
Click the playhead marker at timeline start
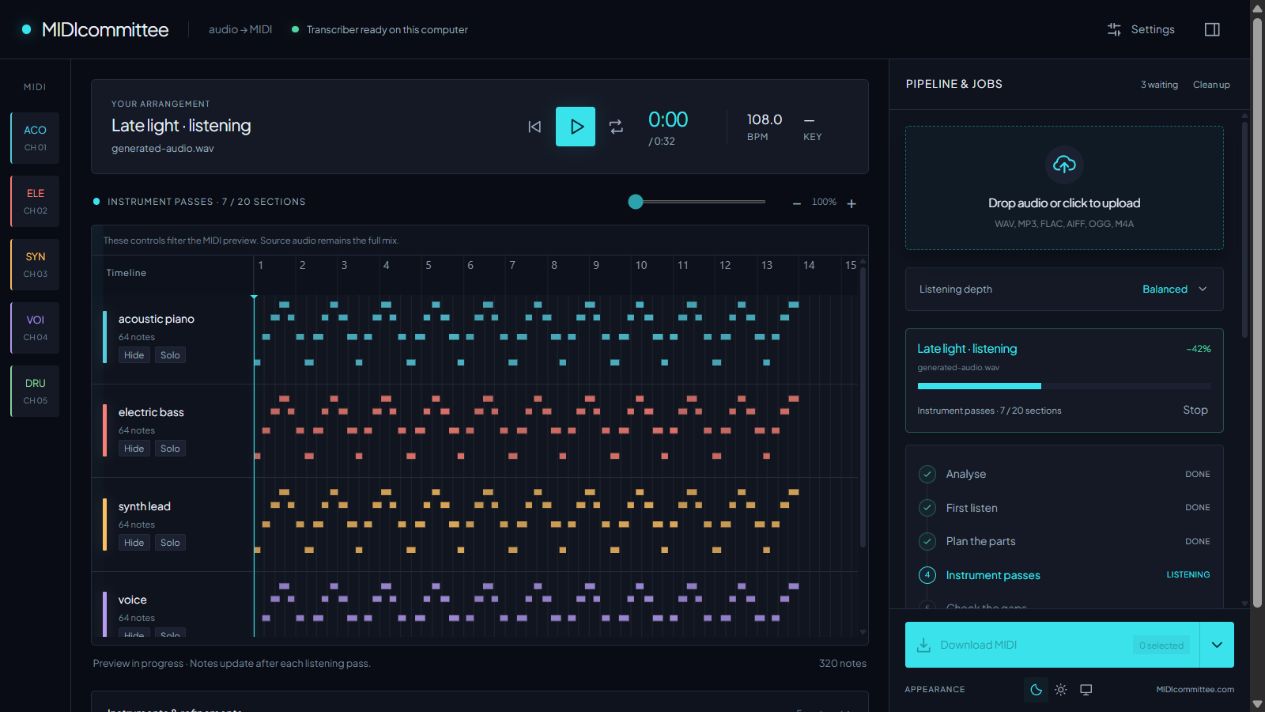click(254, 297)
